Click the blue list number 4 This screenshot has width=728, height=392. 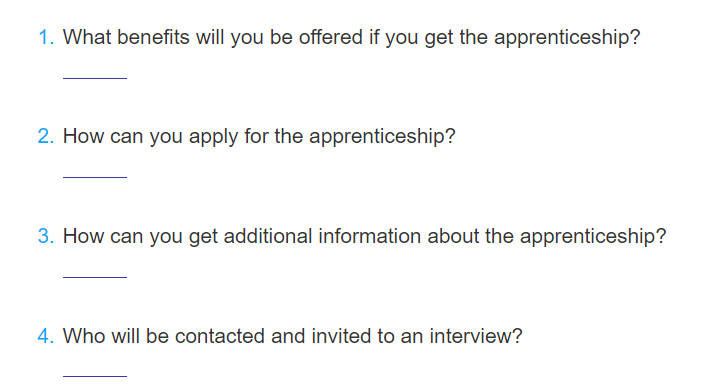[x=46, y=336]
